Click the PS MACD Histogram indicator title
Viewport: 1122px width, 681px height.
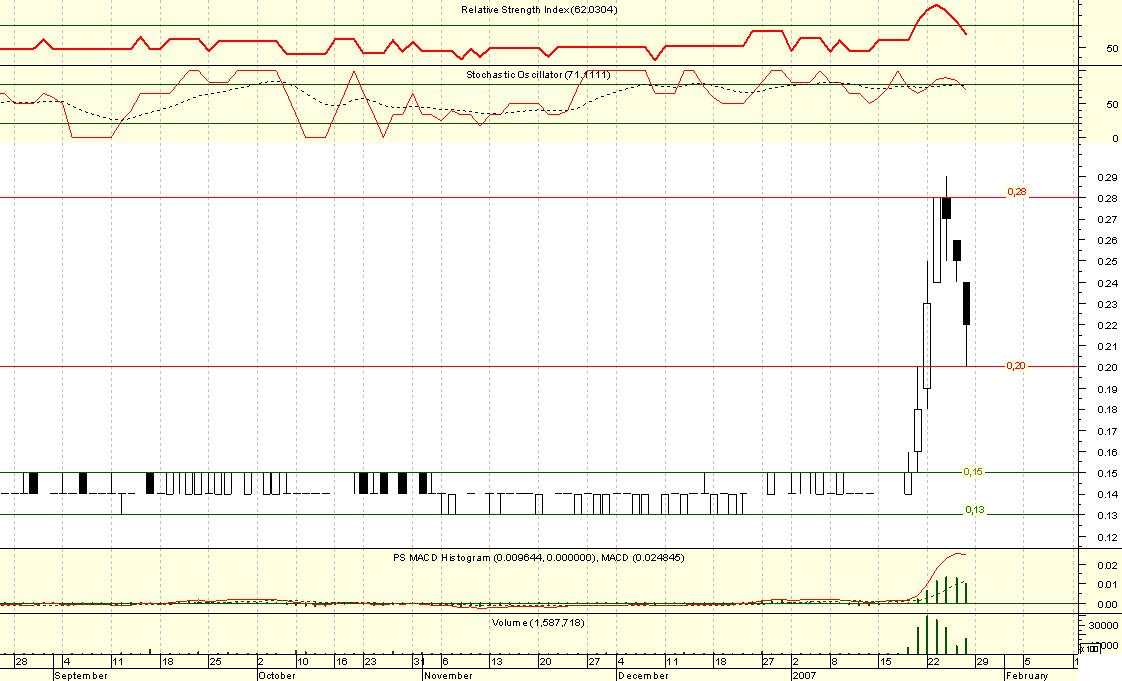pyautogui.click(x=538, y=557)
